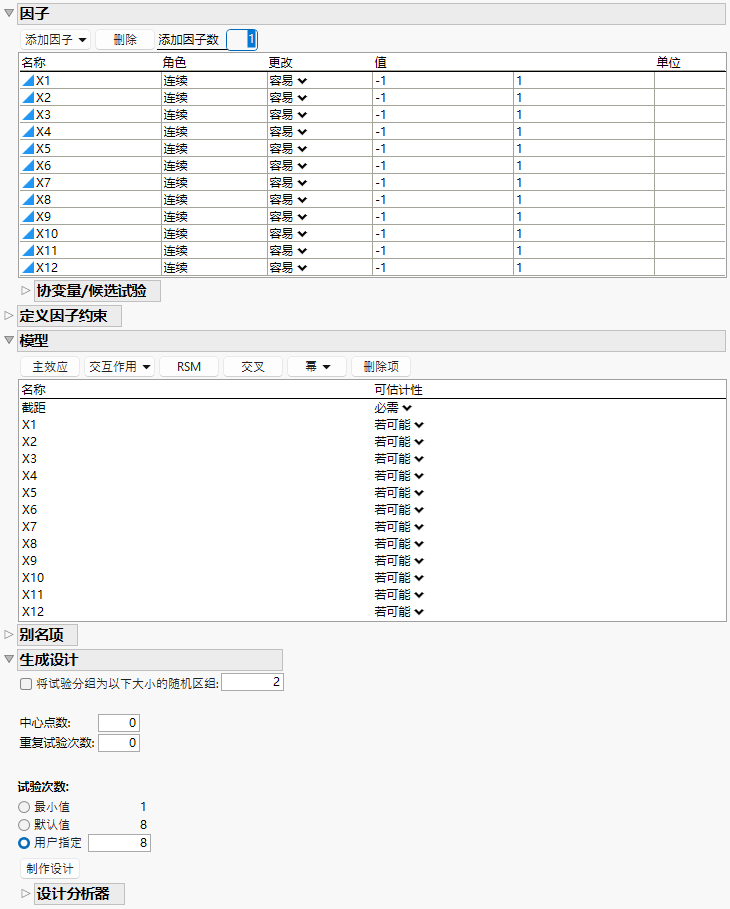
Task: Click the continuous factor icon for X1
Action: 28,81
